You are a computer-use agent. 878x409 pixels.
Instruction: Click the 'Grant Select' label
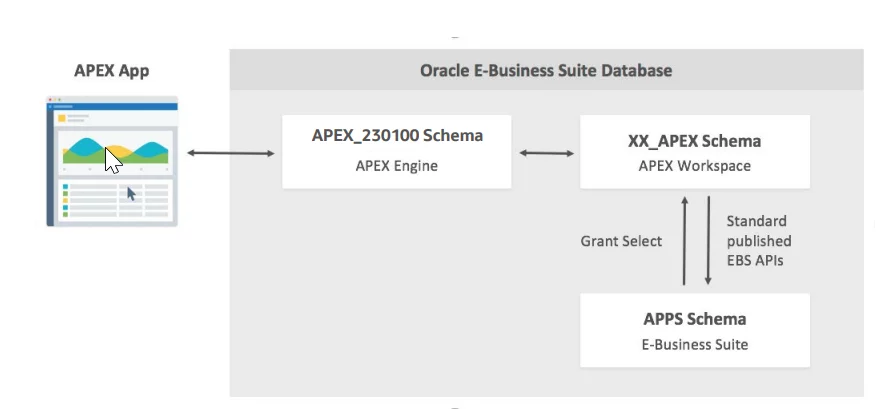(x=621, y=241)
